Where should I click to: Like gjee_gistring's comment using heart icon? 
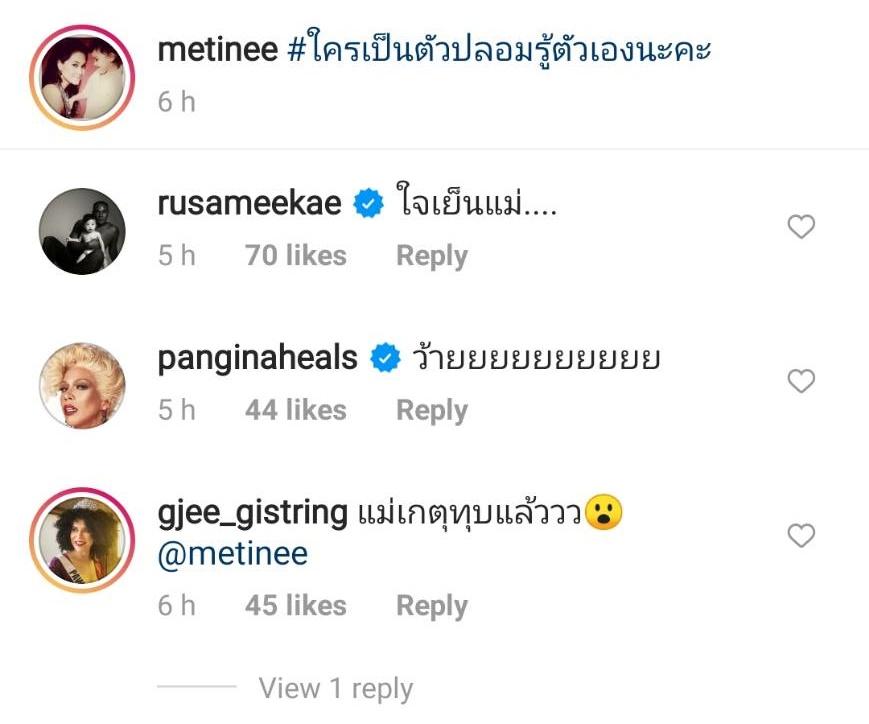[x=801, y=536]
